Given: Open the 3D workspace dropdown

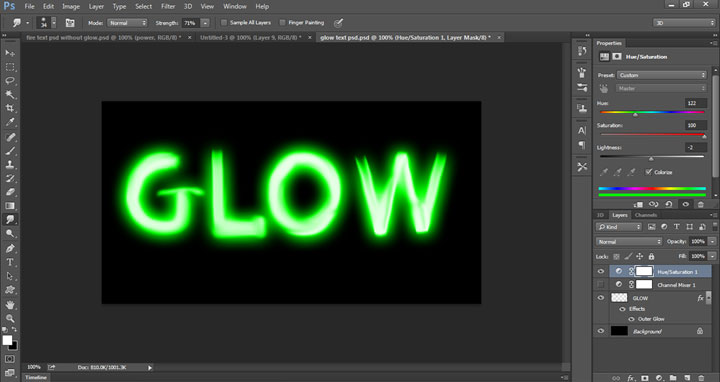Looking at the screenshot, I should pyautogui.click(x=684, y=22).
